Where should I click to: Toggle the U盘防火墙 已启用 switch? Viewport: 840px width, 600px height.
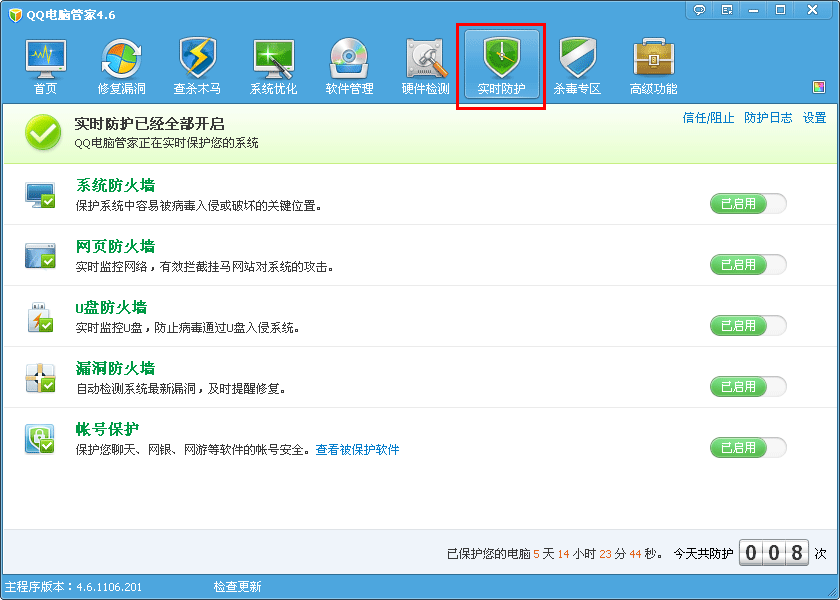(748, 326)
